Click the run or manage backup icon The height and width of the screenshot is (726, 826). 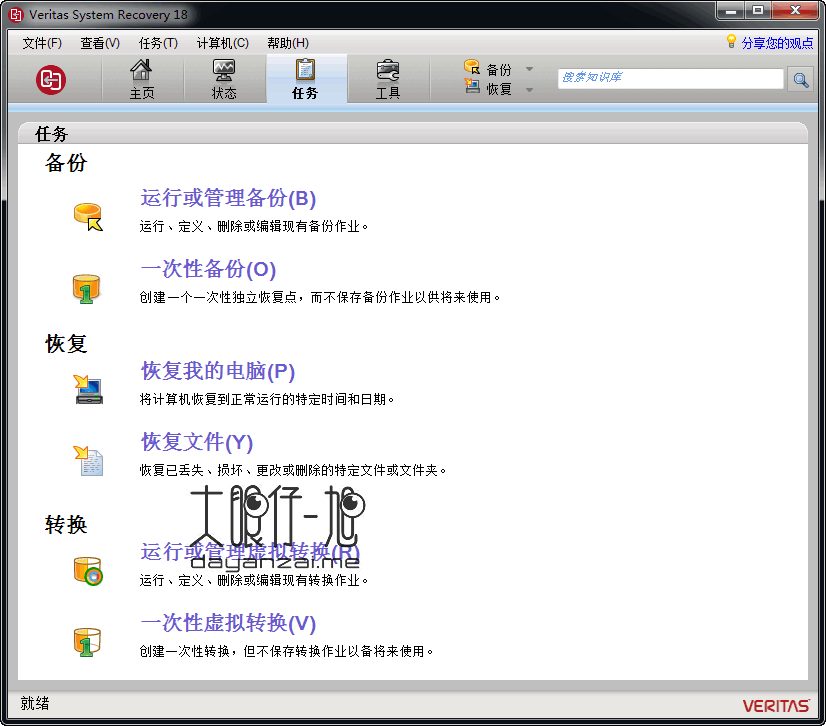88,217
